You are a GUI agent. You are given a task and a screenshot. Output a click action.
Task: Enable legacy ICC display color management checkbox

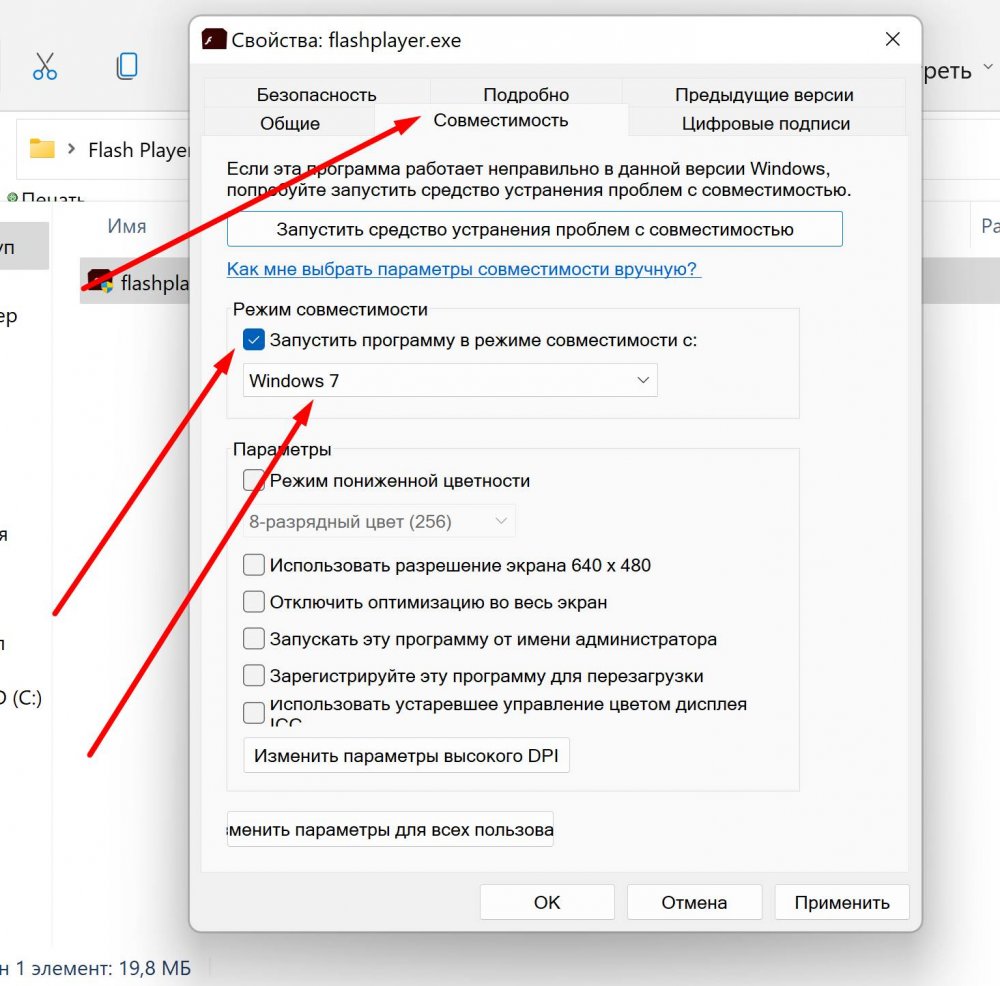254,713
